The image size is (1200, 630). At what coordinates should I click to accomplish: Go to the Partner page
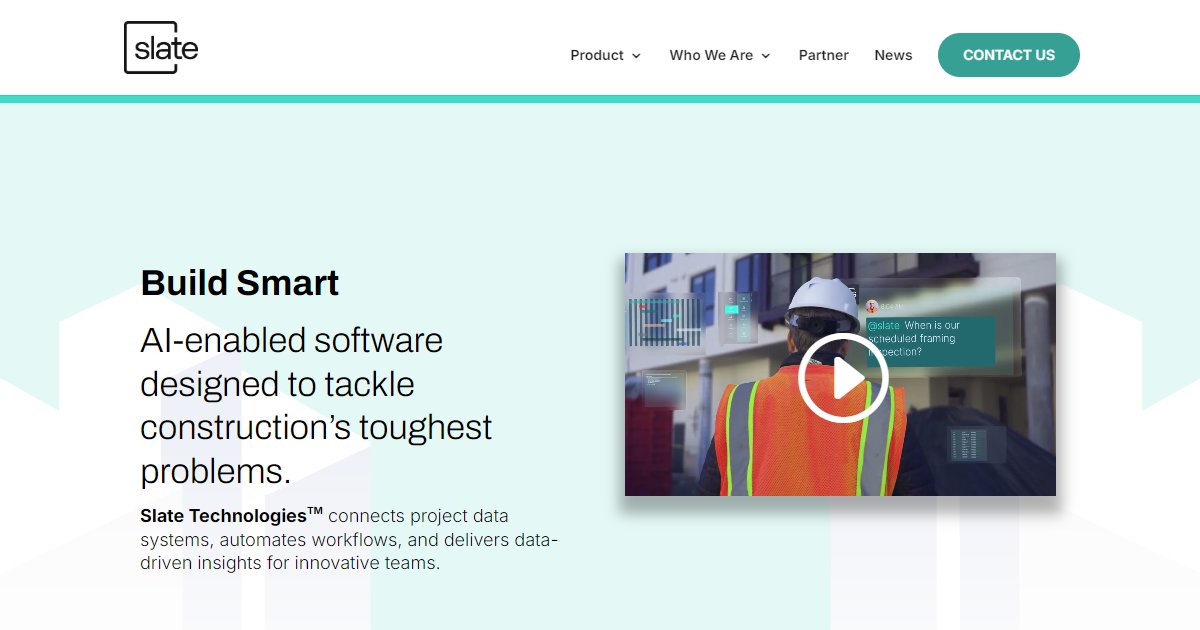point(824,55)
